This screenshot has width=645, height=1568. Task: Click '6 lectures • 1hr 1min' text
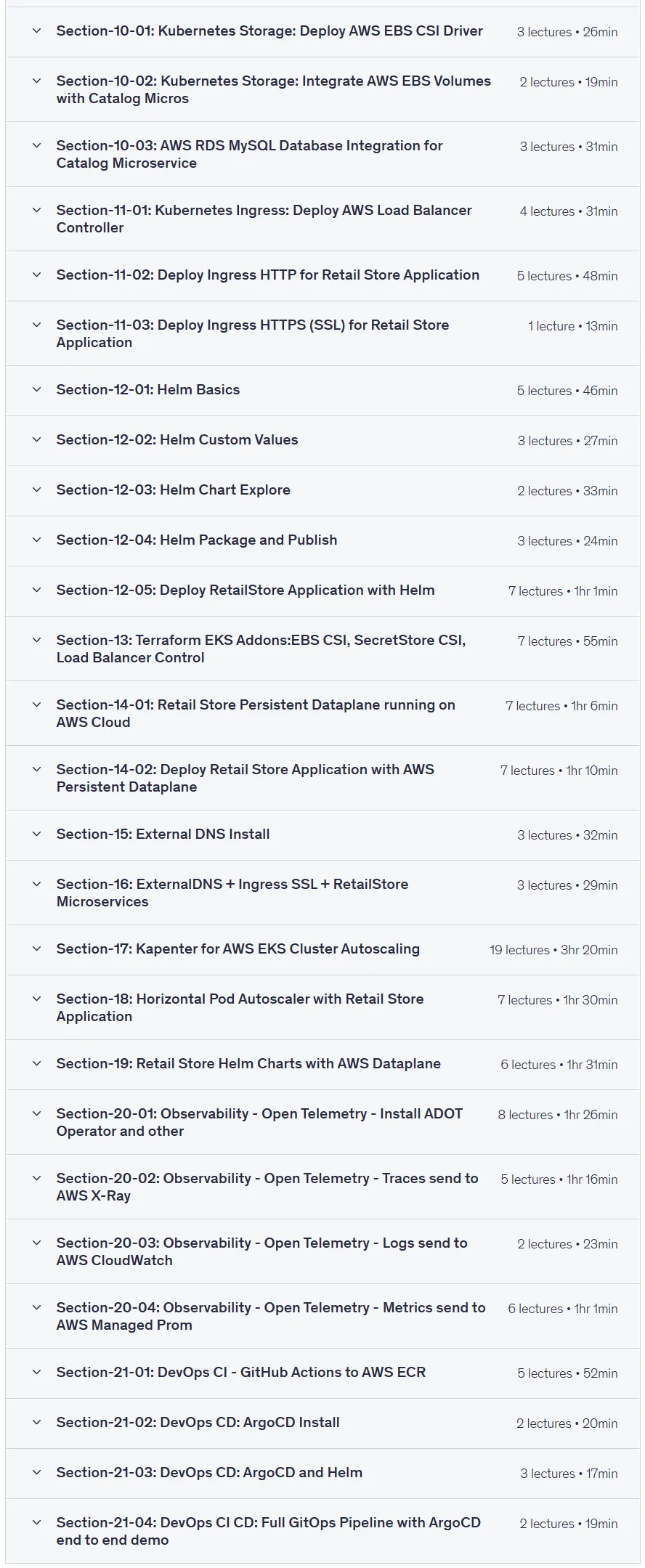point(563,1309)
